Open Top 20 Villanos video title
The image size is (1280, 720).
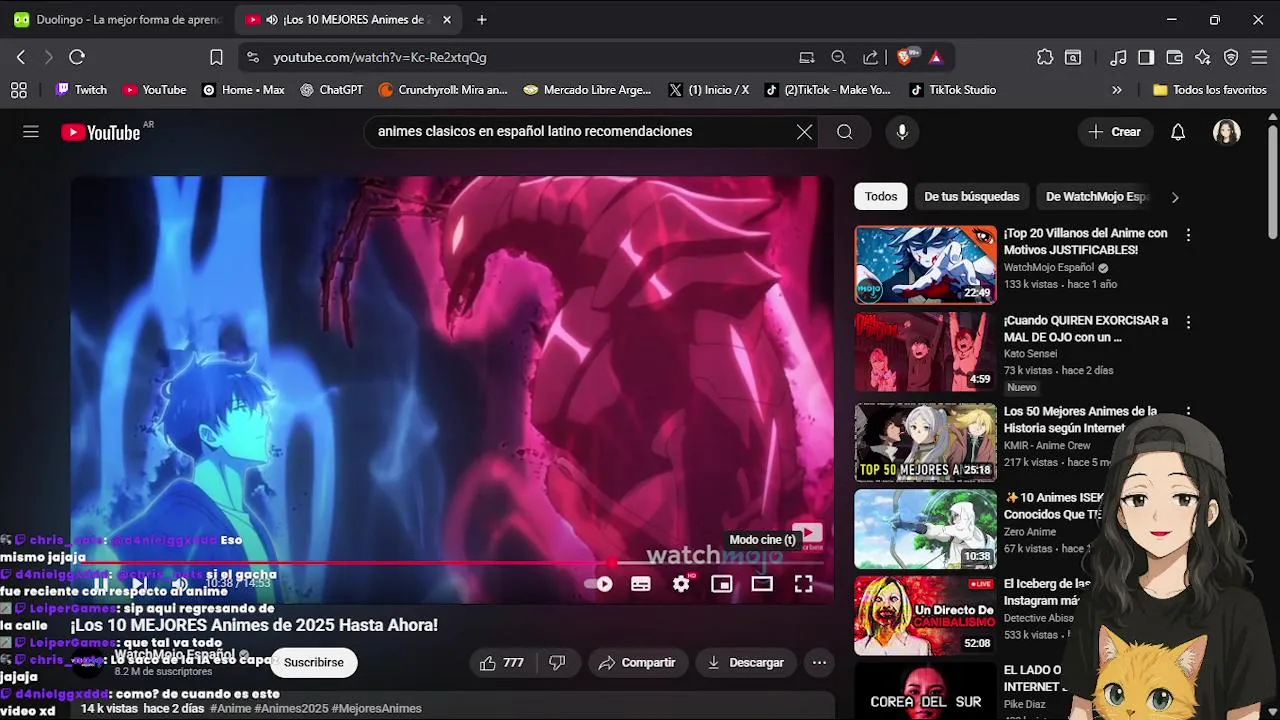click(x=1086, y=241)
